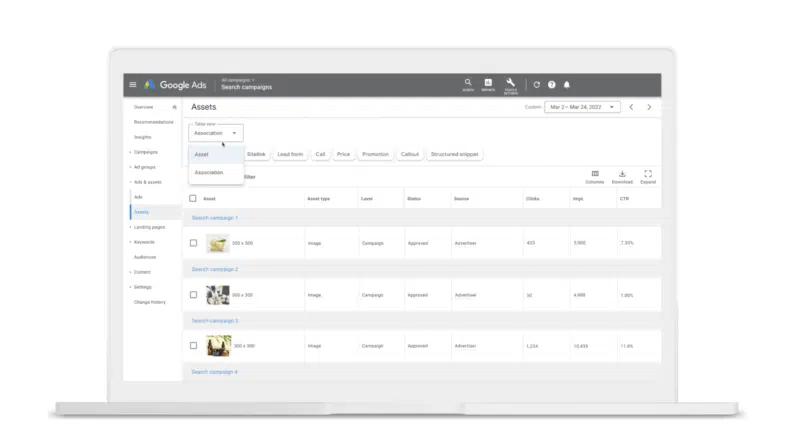Choose Asset option in Table view list
Image resolution: width=800 pixels, height=446 pixels.
pos(202,155)
